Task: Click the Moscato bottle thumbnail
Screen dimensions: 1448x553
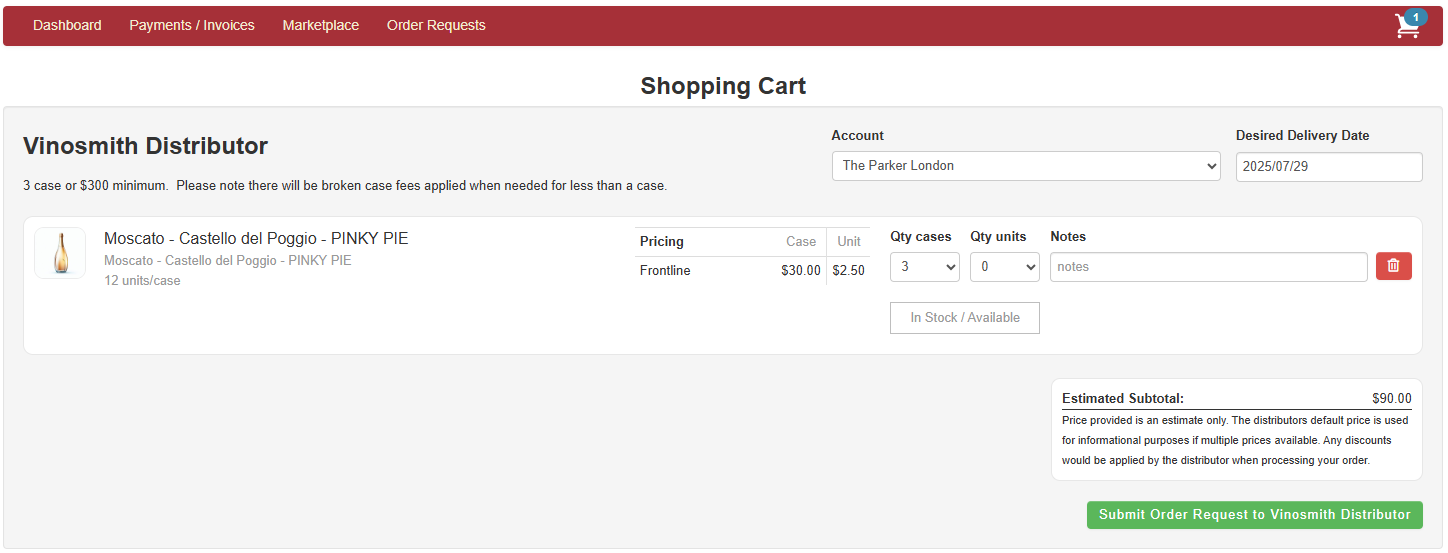Action: coord(60,253)
